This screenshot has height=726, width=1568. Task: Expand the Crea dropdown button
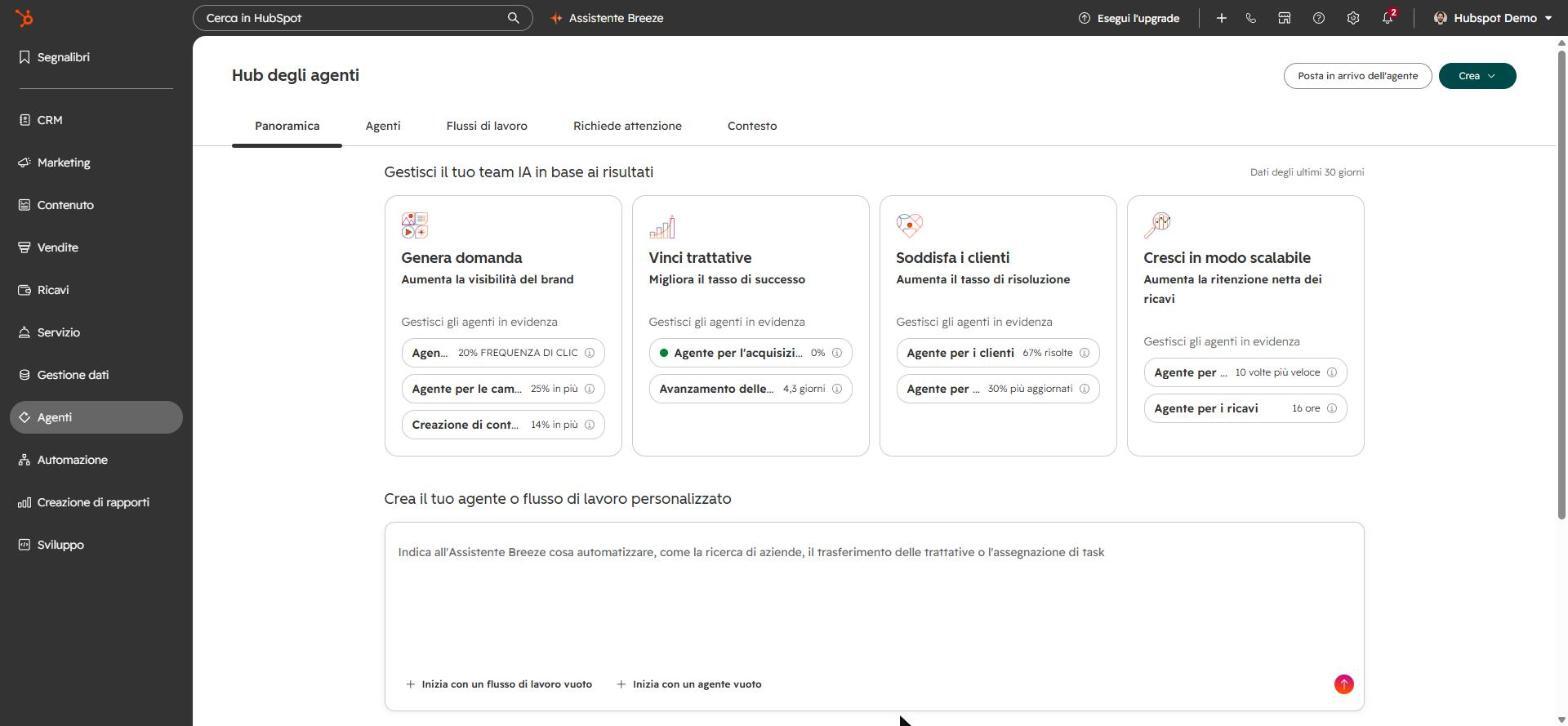pyautogui.click(x=1477, y=76)
